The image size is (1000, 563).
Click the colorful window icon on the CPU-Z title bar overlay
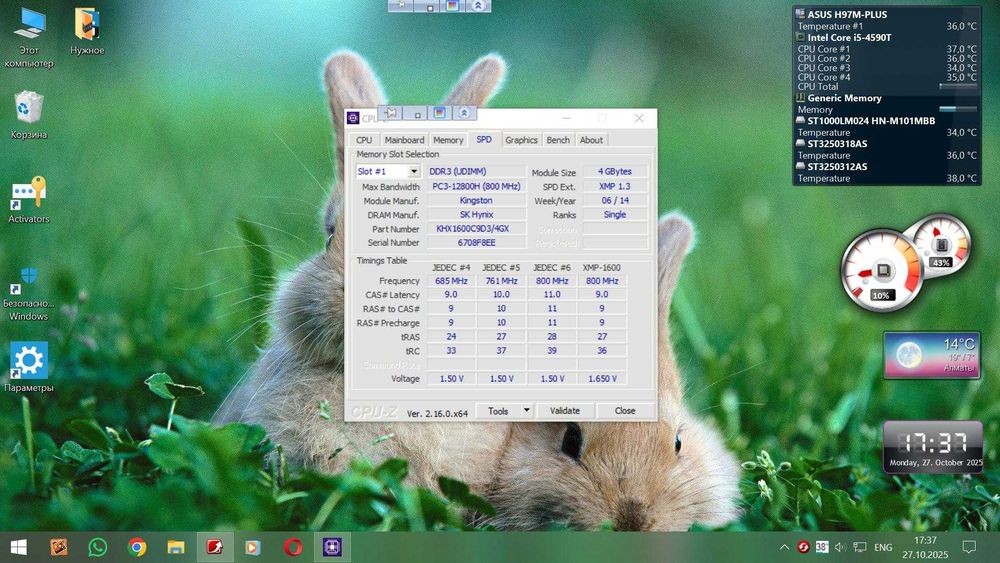pos(439,113)
